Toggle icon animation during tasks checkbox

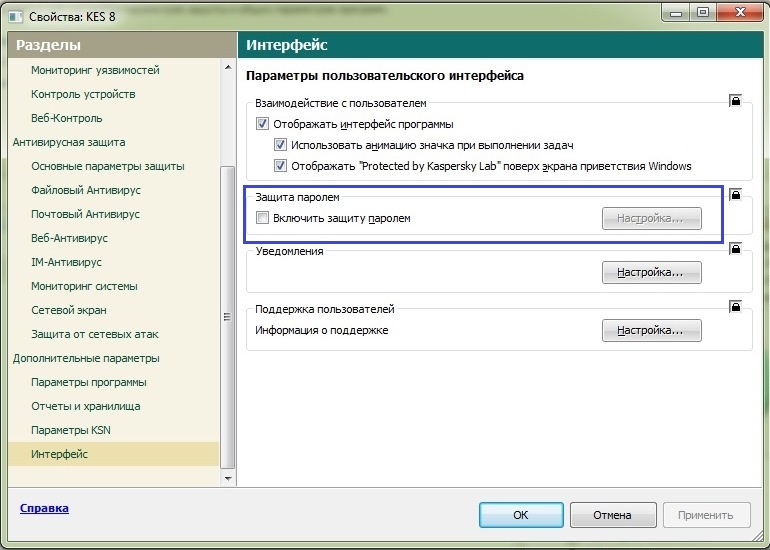coord(280,145)
